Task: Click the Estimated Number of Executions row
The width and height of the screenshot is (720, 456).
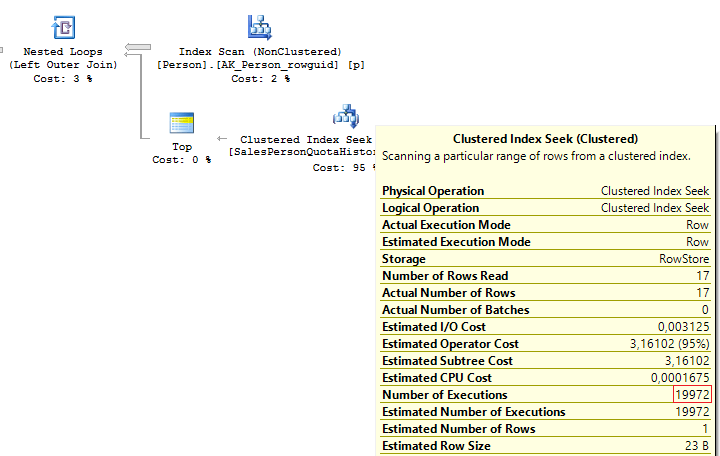Action: (x=546, y=411)
